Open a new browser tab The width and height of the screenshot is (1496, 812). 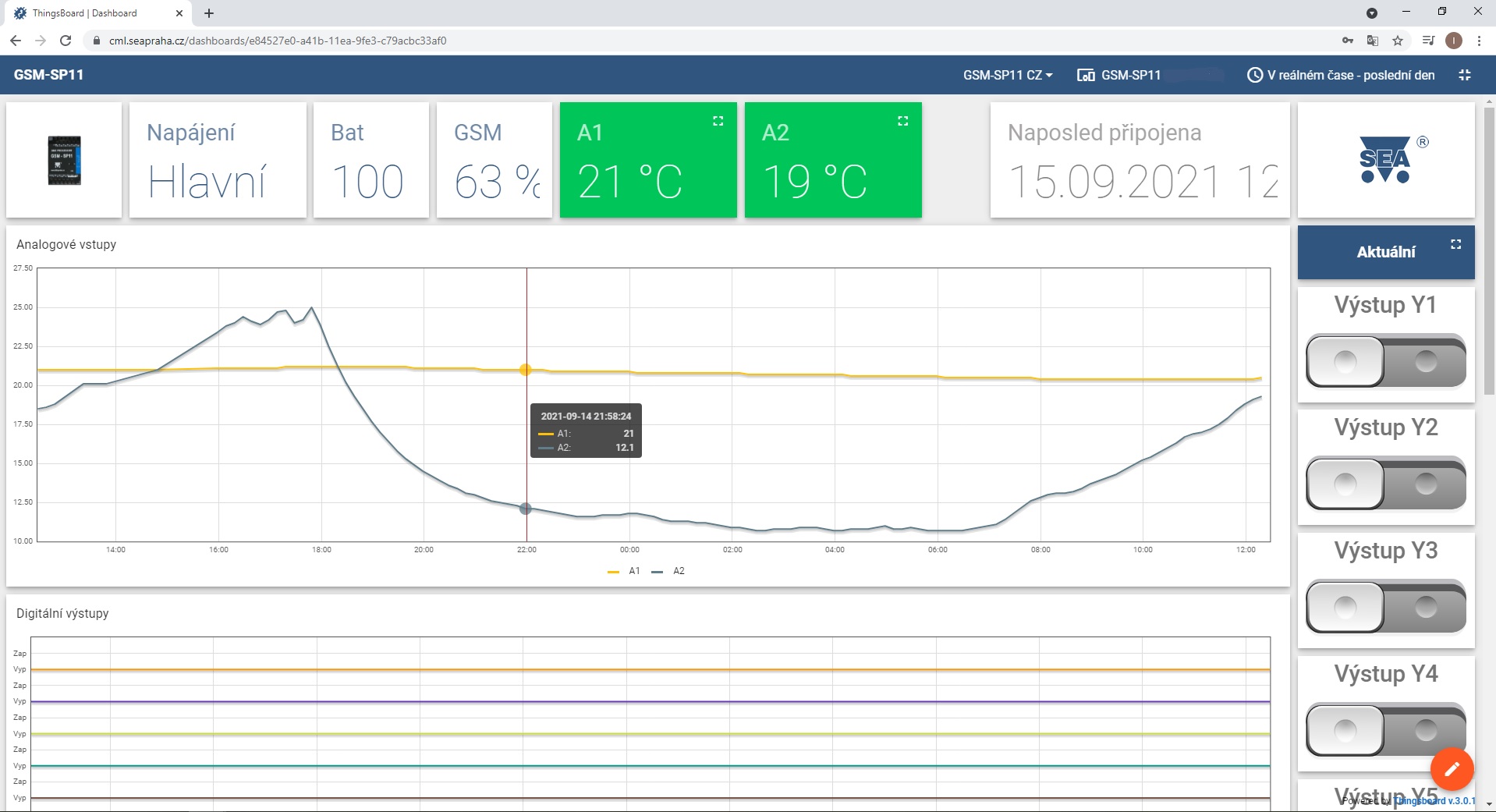pos(209,13)
